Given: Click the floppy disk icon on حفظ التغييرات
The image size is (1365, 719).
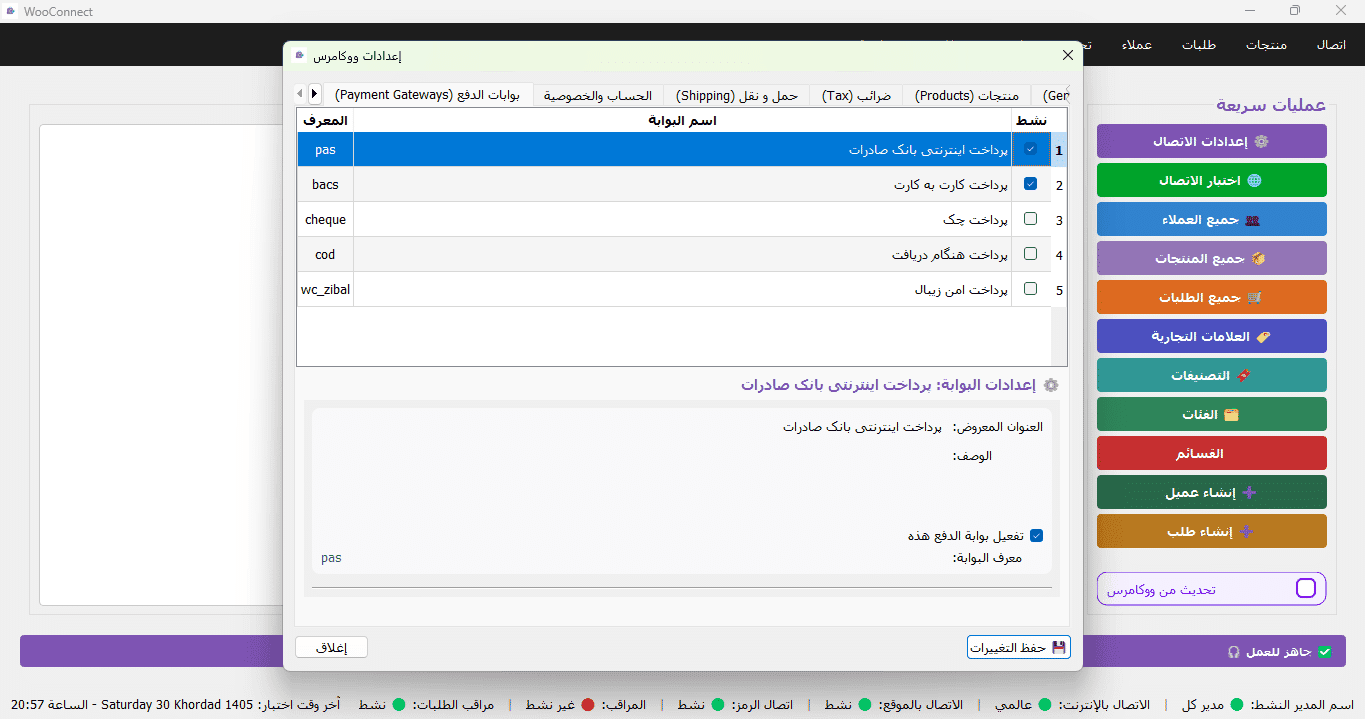Looking at the screenshot, I should coord(1059,648).
